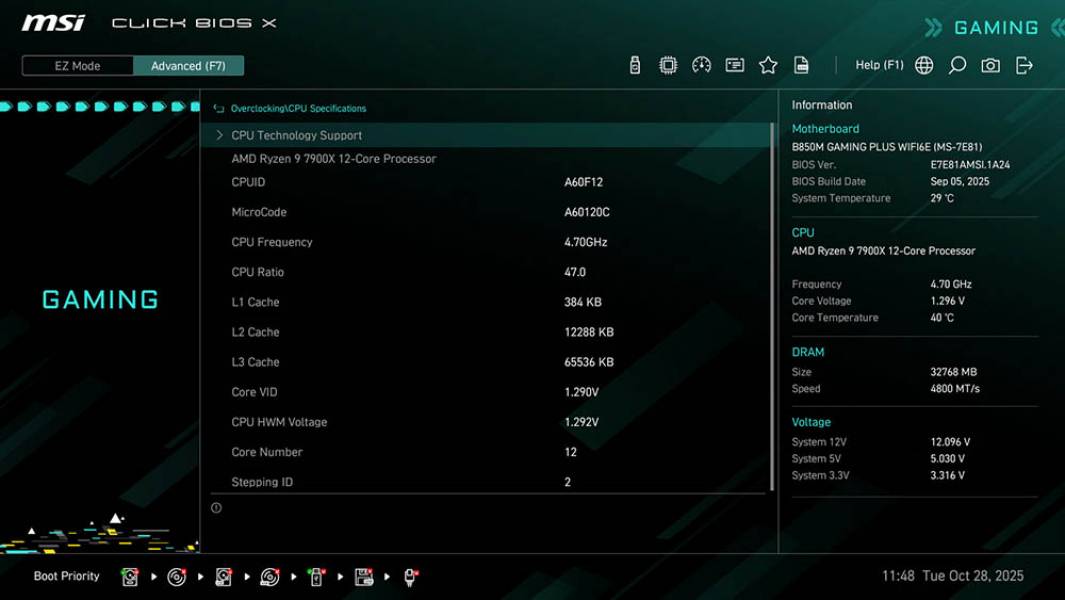Select the network boot device icon
The width and height of the screenshot is (1065, 600).
pos(408,576)
